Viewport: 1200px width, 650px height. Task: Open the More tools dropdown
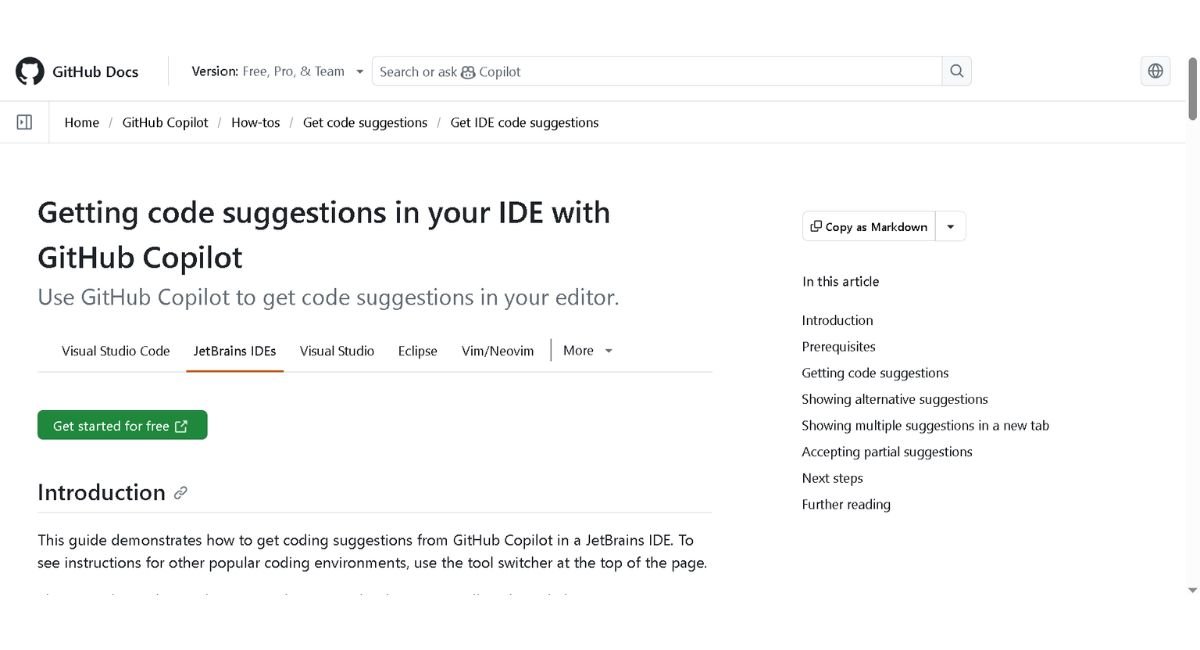pos(588,351)
